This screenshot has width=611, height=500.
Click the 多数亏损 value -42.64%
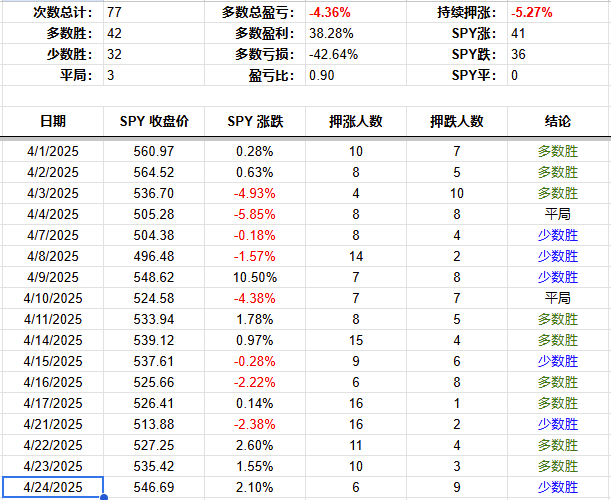point(335,55)
